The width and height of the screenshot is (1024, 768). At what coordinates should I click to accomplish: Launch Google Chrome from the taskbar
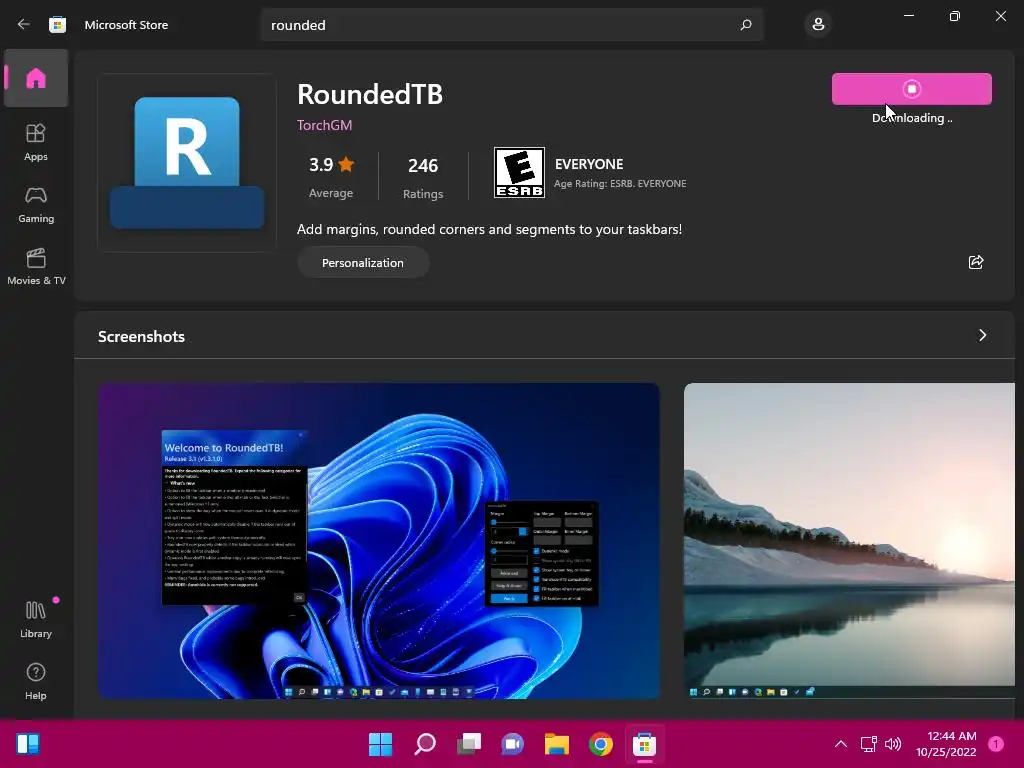[601, 743]
